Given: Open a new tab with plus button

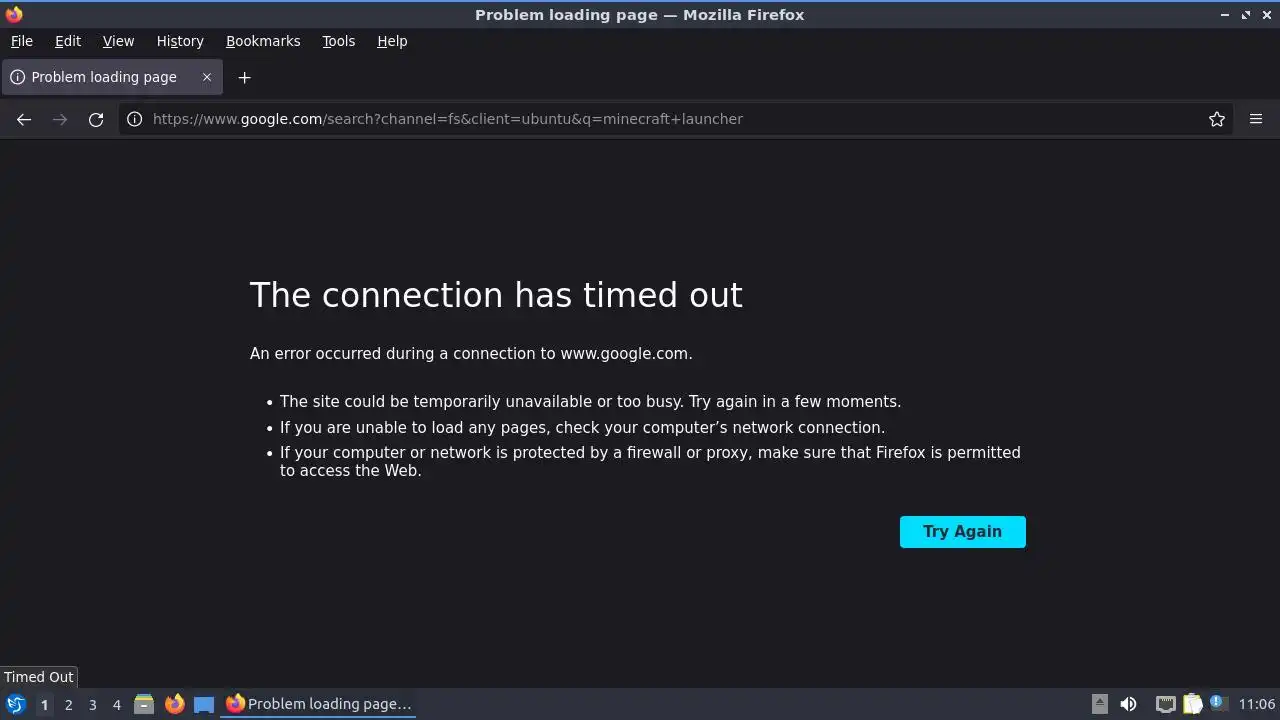Looking at the screenshot, I should [x=244, y=77].
